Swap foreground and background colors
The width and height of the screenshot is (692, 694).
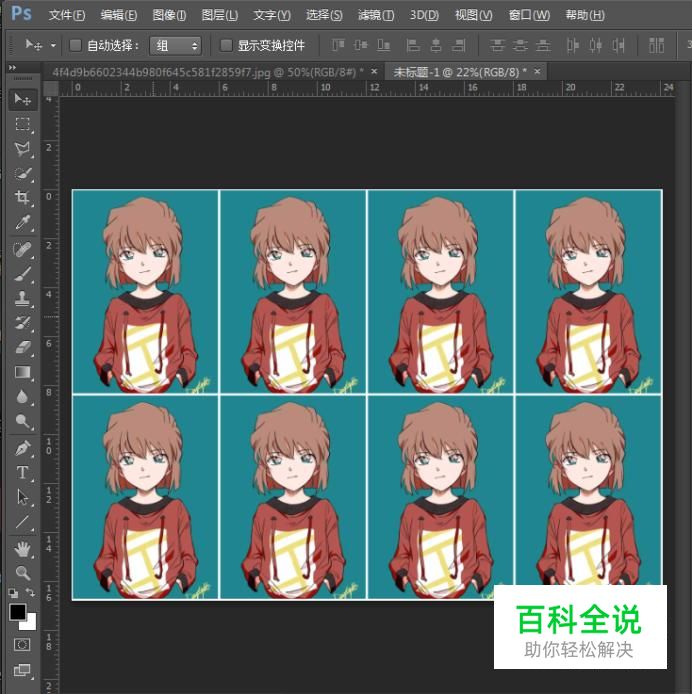click(30, 592)
